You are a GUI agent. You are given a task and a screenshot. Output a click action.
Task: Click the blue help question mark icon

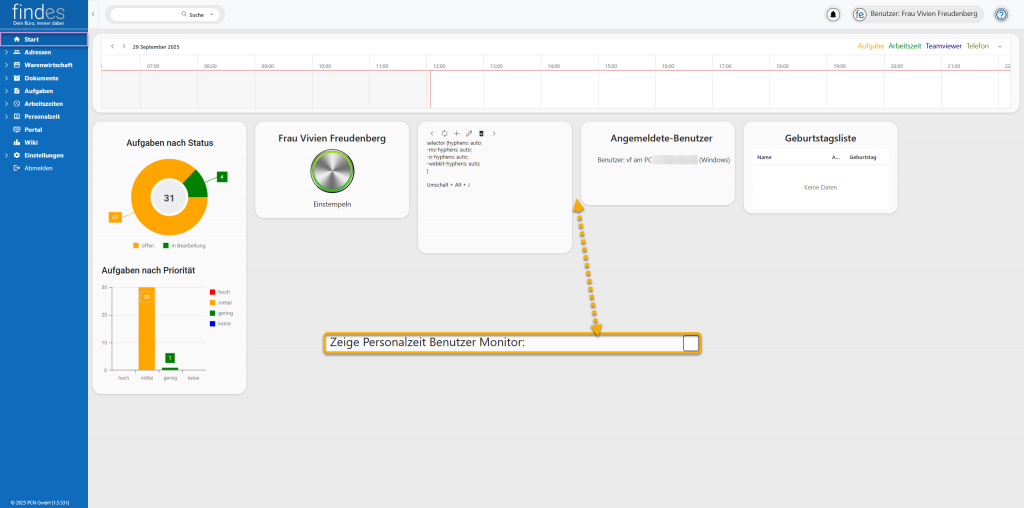click(x=1000, y=15)
